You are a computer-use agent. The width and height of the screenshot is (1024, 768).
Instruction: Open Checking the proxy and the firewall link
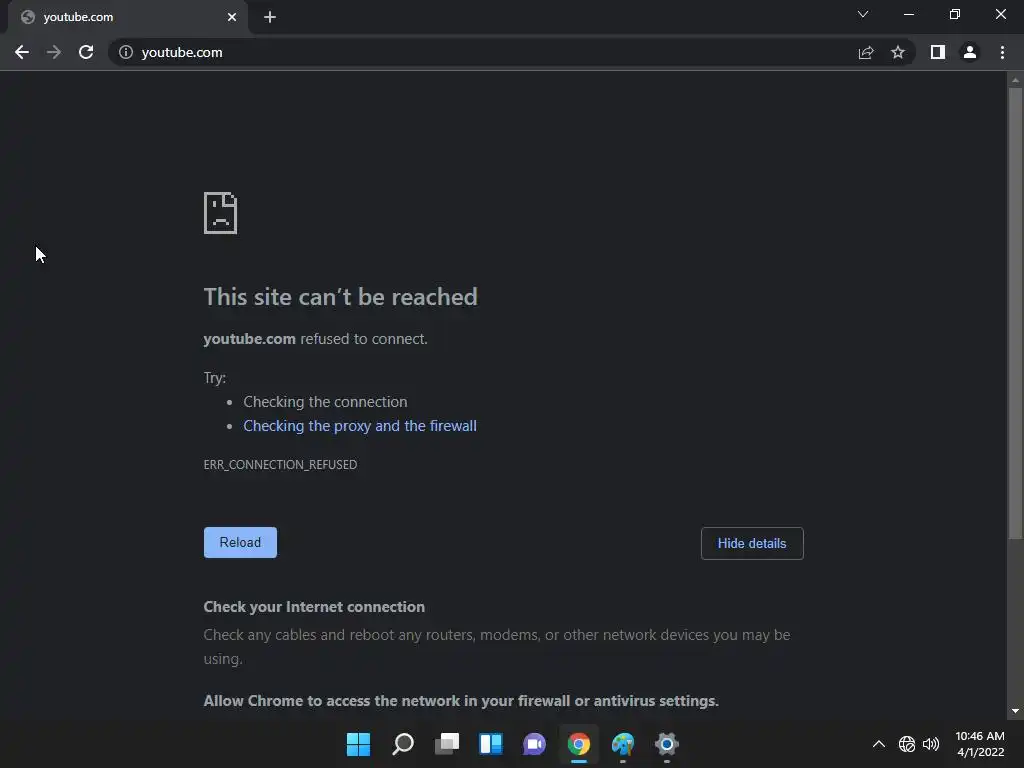coord(360,426)
